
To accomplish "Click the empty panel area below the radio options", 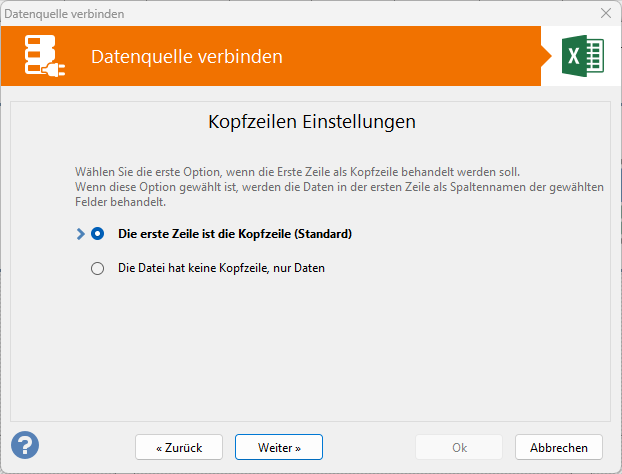I will 311,350.
